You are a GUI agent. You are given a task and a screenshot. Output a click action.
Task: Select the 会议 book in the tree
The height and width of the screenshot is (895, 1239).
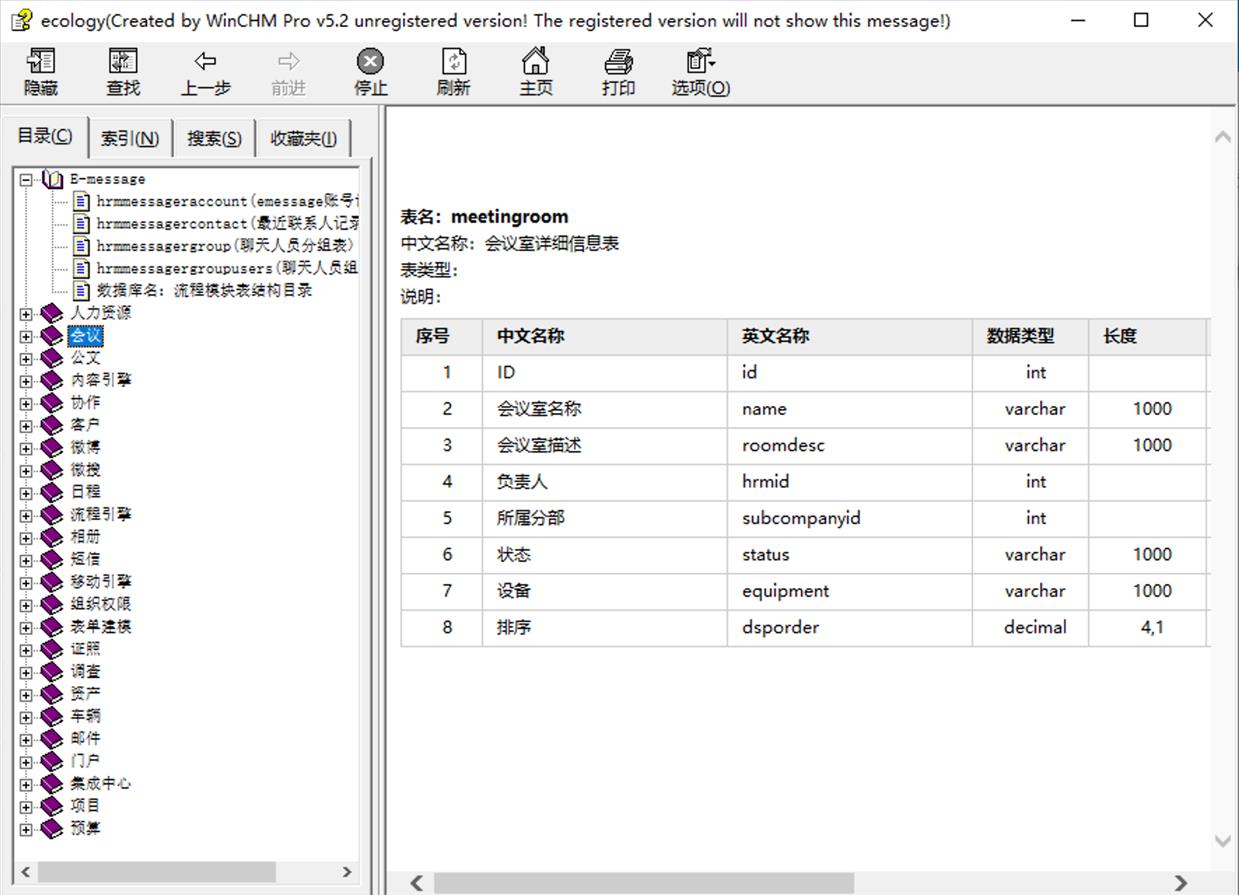[85, 336]
